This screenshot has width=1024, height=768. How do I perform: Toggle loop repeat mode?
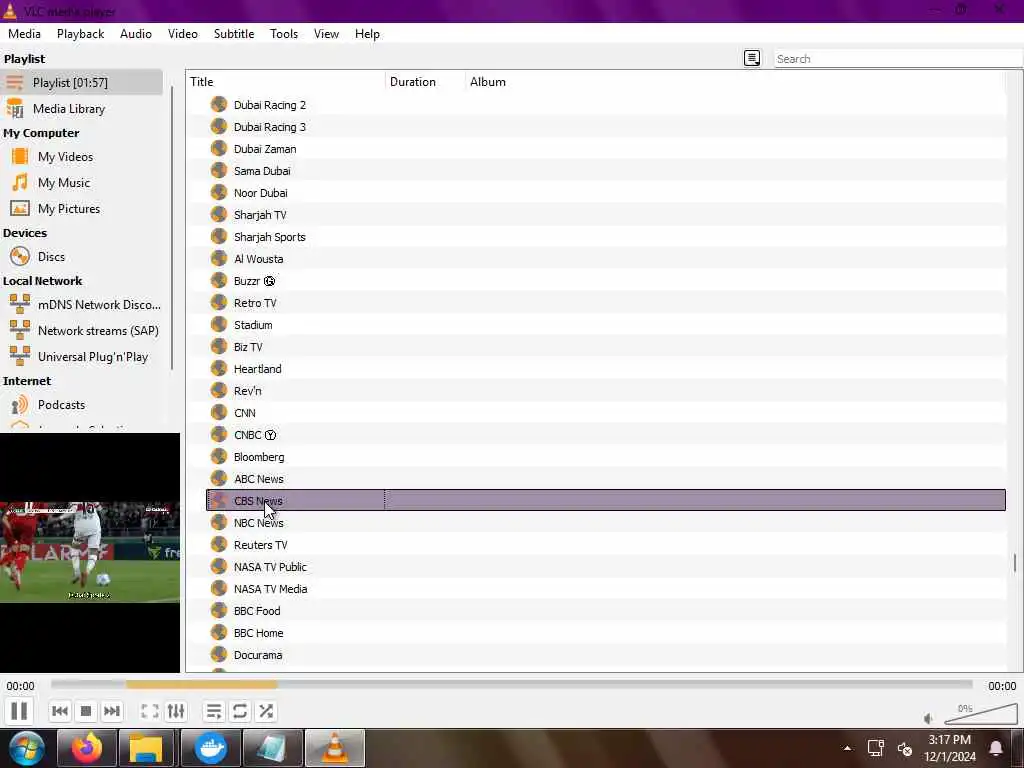[x=240, y=711]
